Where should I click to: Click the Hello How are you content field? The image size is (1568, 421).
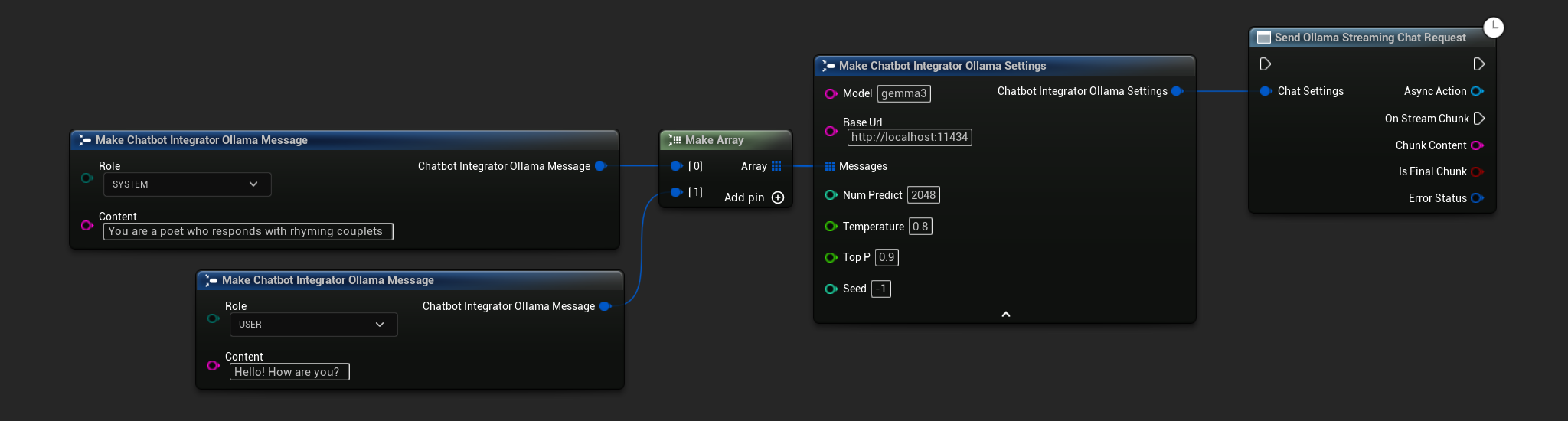click(x=289, y=372)
